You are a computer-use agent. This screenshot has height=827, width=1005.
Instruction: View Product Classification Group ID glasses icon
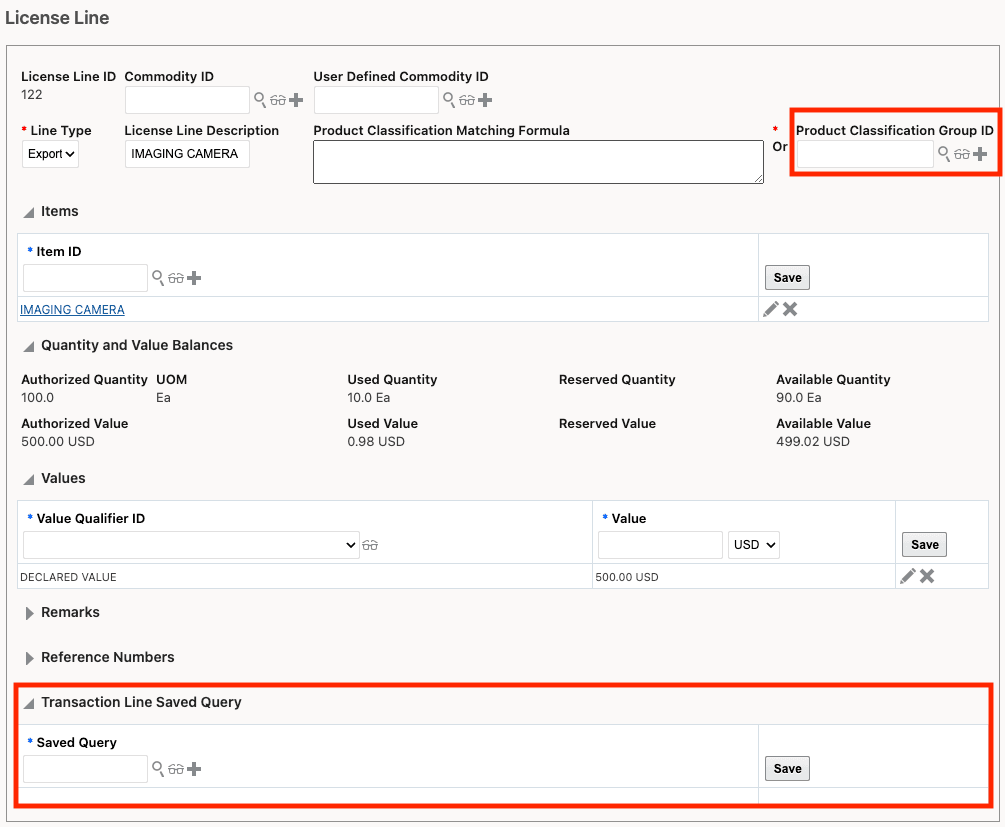click(961, 154)
